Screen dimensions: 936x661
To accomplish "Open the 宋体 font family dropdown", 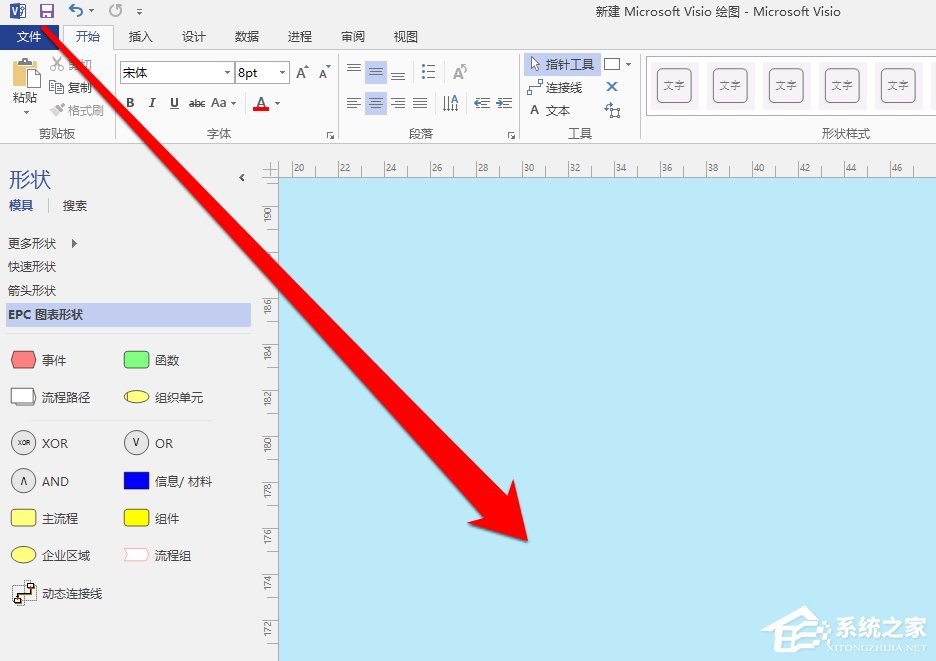I will tap(228, 72).
